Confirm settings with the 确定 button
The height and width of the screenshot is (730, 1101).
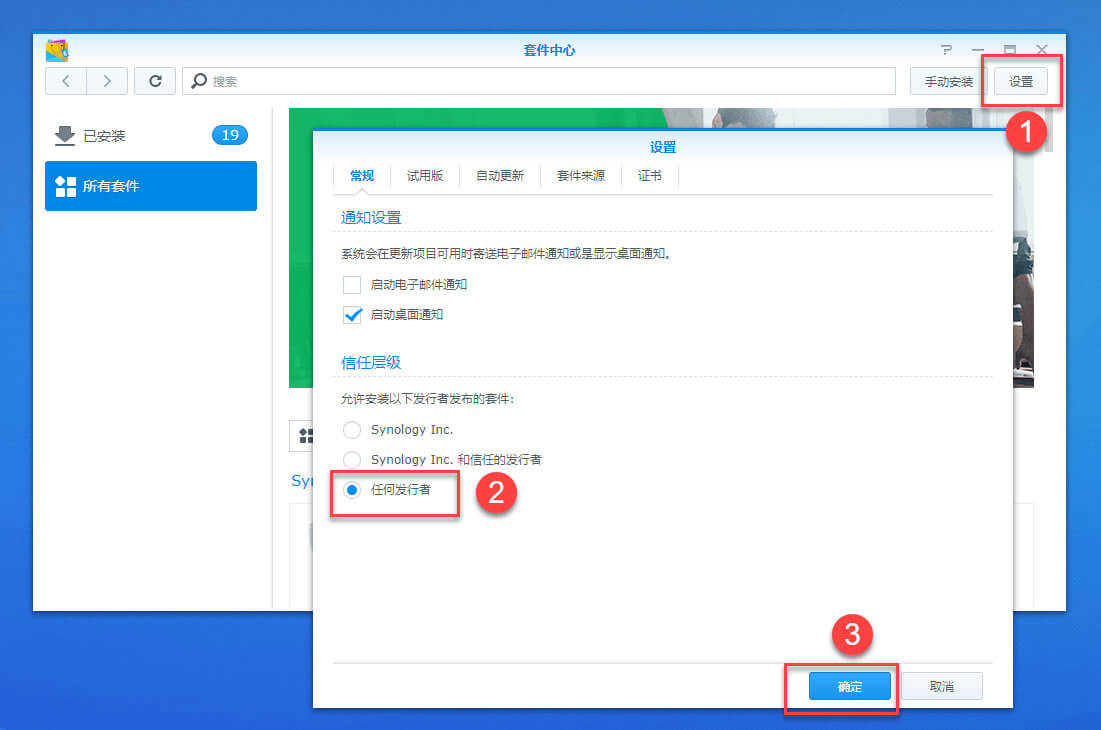[x=850, y=686]
